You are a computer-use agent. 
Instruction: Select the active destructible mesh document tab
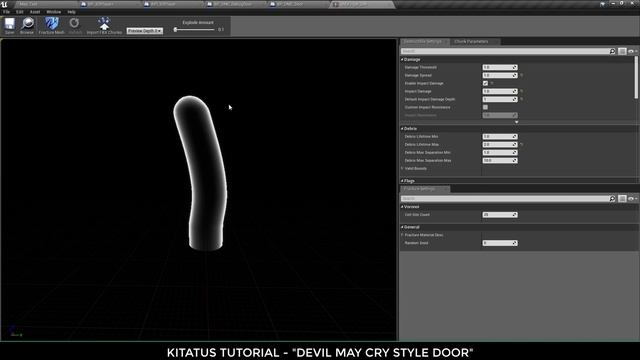coord(362,4)
